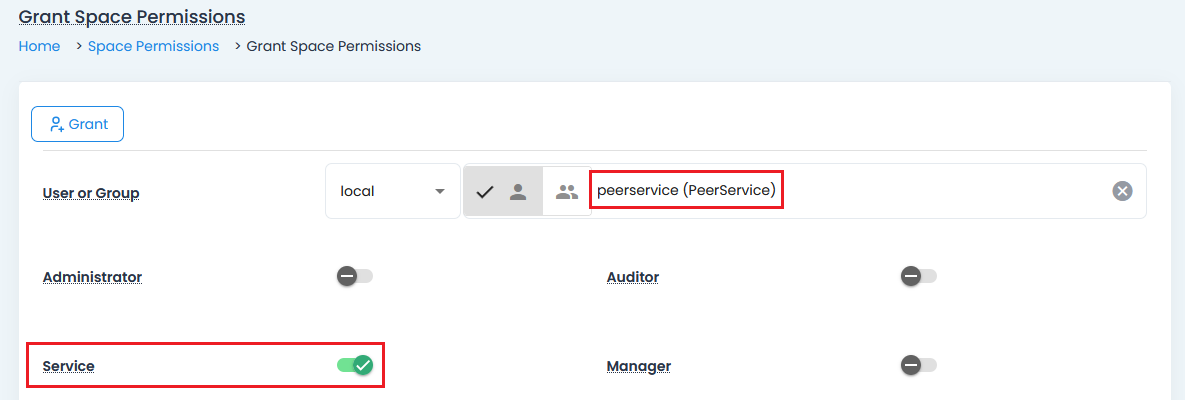Enable the Manager permission toggle
The image size is (1185, 400).
coord(919,365)
